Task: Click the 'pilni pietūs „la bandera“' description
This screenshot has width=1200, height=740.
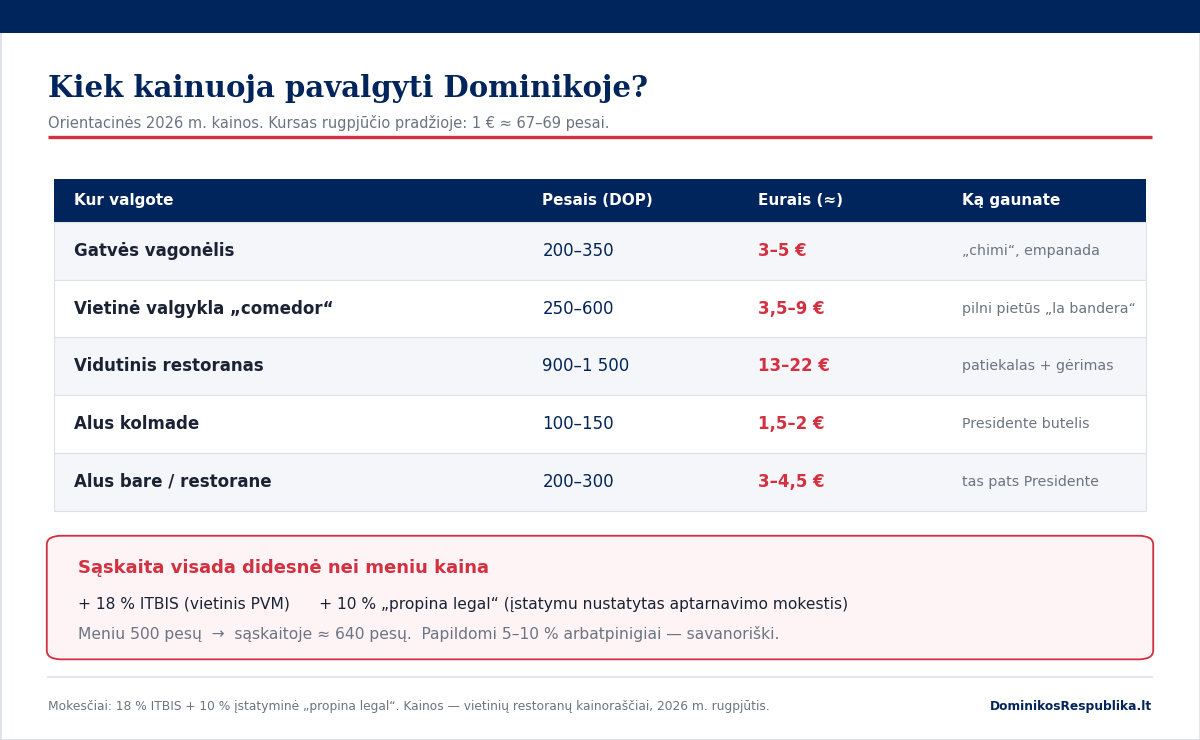Action: coord(1049,309)
